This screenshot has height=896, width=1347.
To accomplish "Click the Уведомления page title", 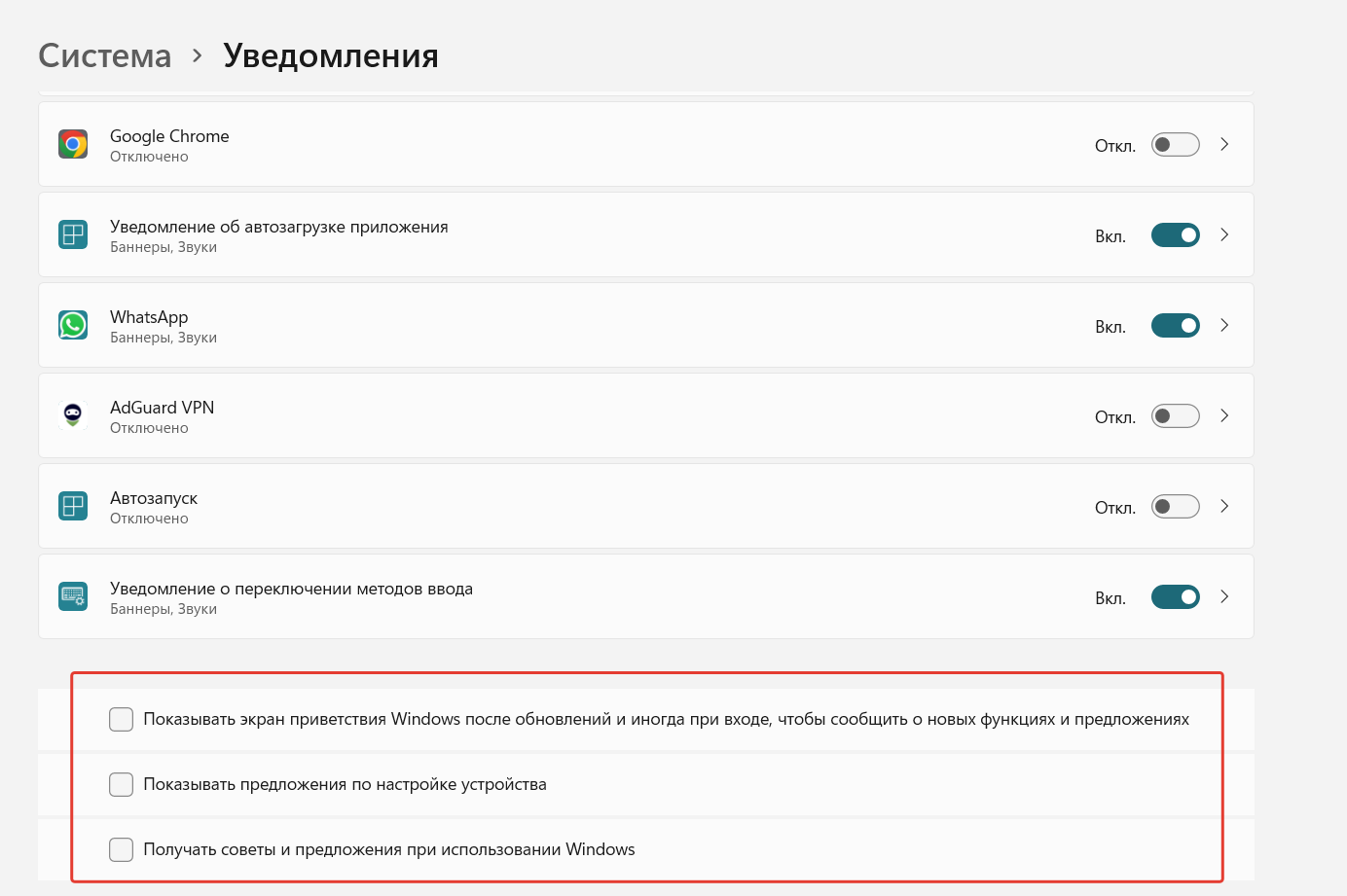I will coord(331,55).
